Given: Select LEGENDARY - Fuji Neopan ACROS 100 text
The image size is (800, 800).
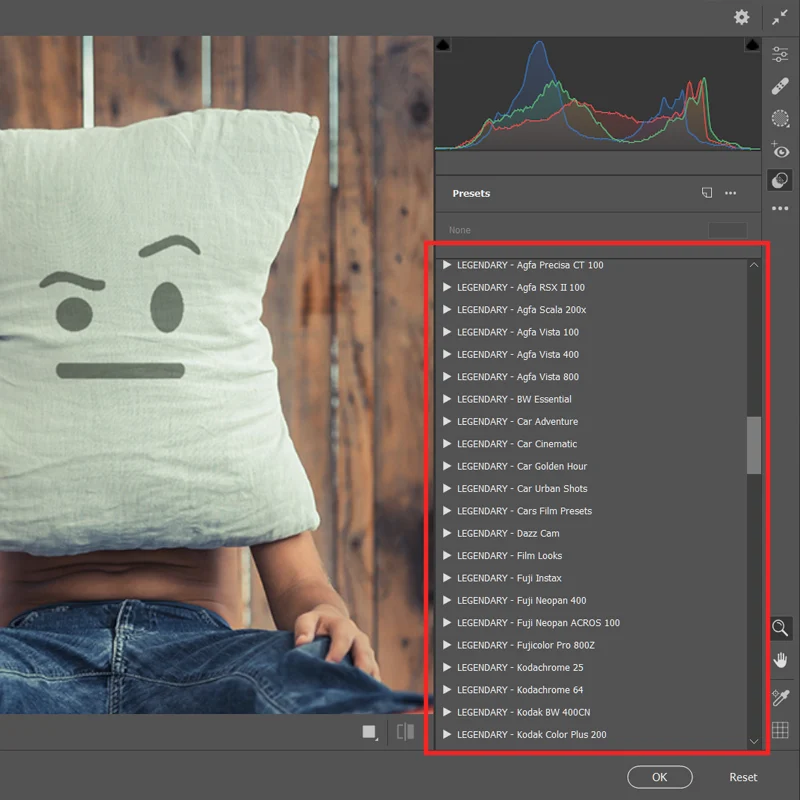Looking at the screenshot, I should pyautogui.click(x=538, y=623).
